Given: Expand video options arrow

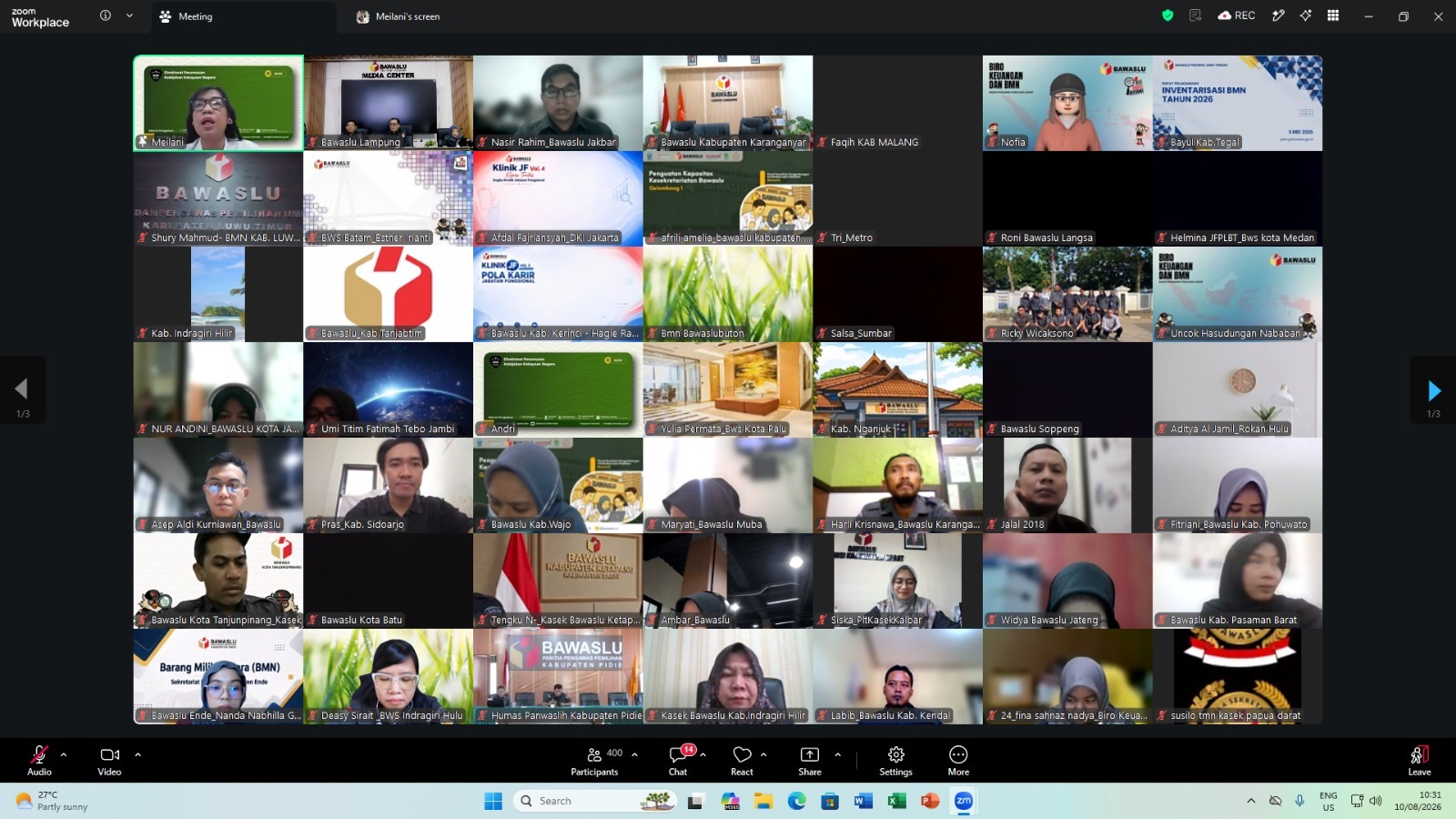Looking at the screenshot, I should pyautogui.click(x=137, y=754).
